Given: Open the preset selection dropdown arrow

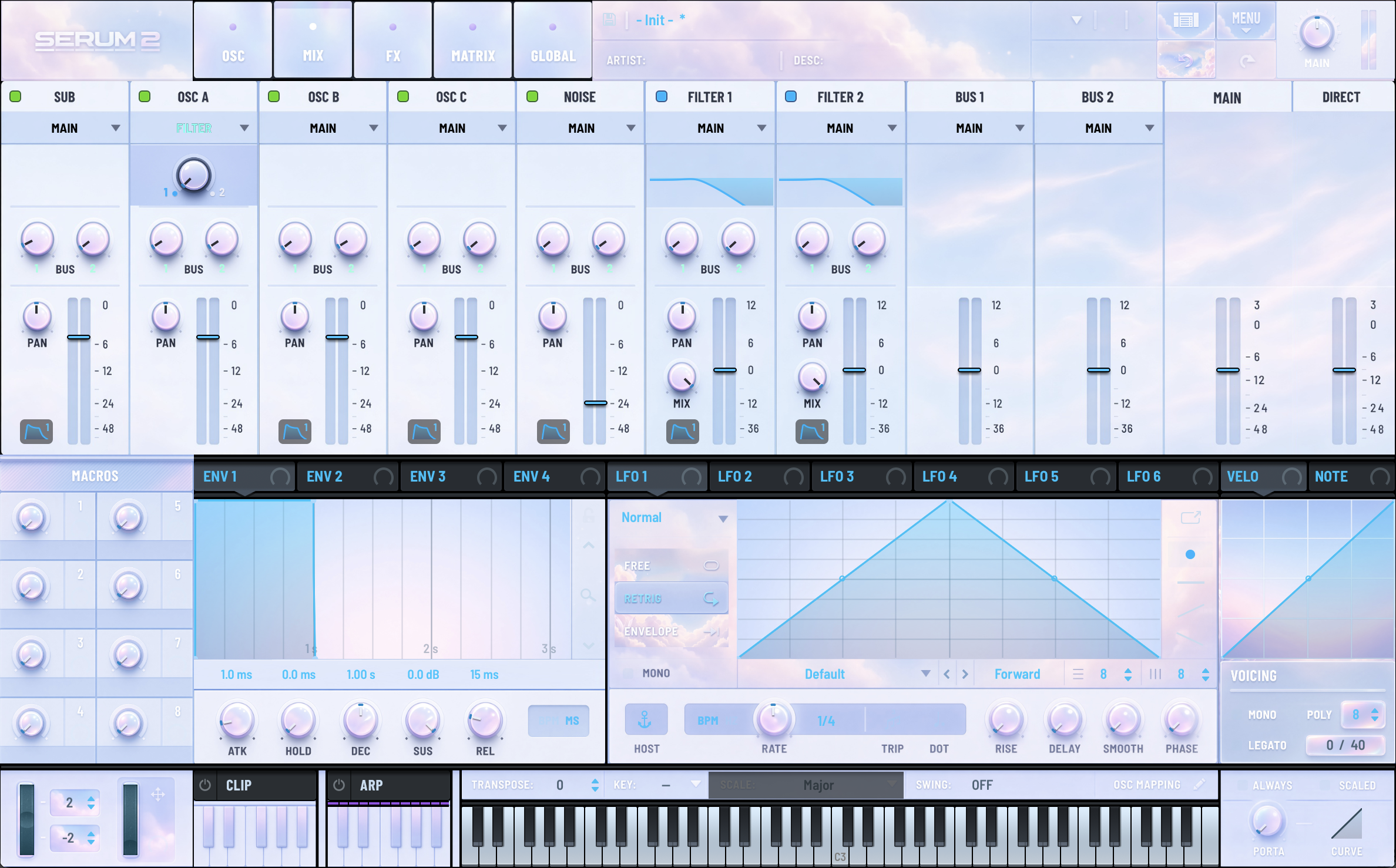Looking at the screenshot, I should click(1076, 20).
